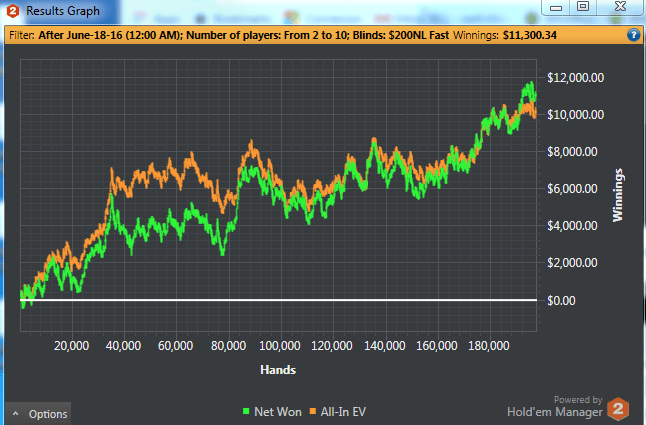Screen dimensions: 646x425
Task: Click the Powered by Hold'em Manager text
Action: tap(555, 407)
